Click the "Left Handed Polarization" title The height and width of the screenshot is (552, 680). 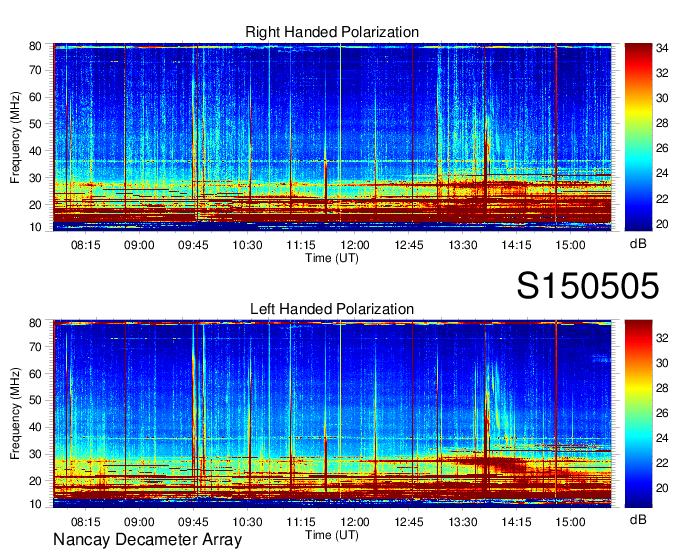[x=332, y=309]
